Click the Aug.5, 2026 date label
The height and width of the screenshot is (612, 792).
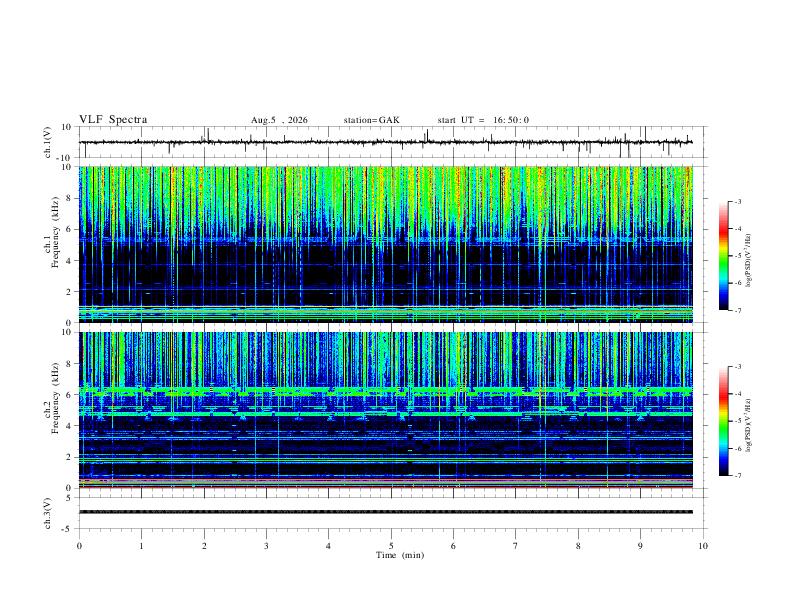279,120
